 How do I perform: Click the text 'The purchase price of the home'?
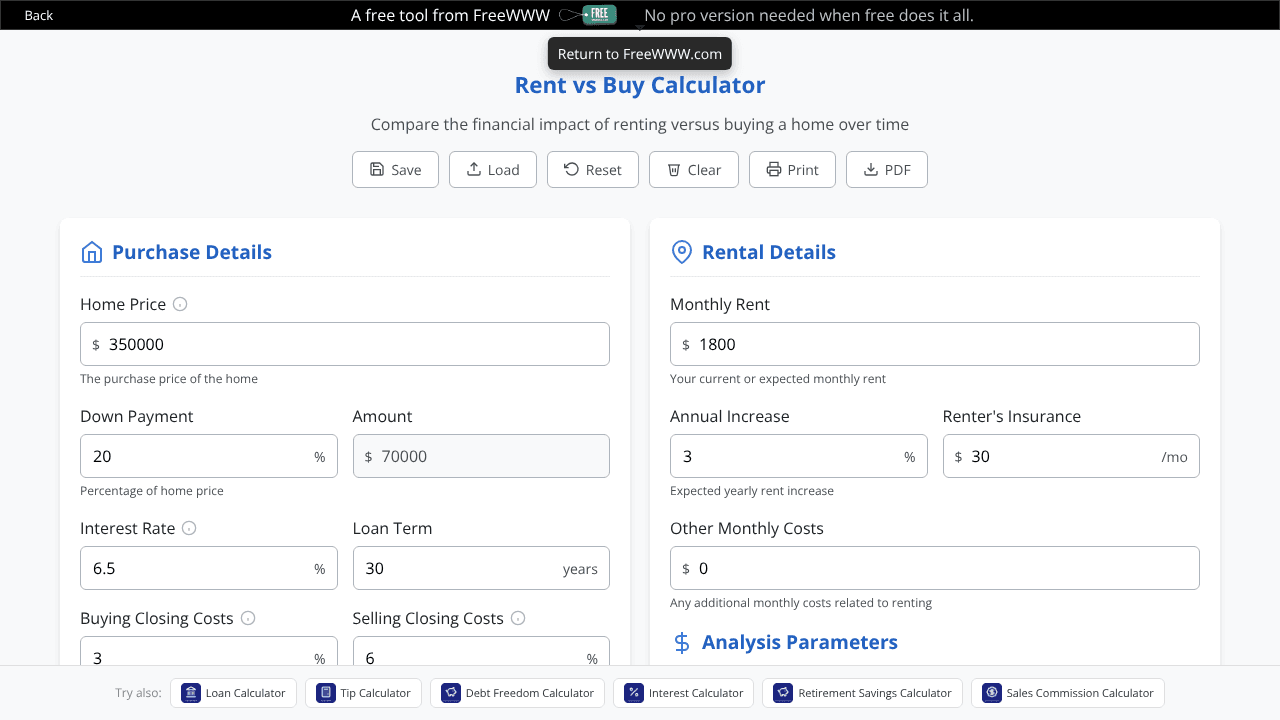169,379
